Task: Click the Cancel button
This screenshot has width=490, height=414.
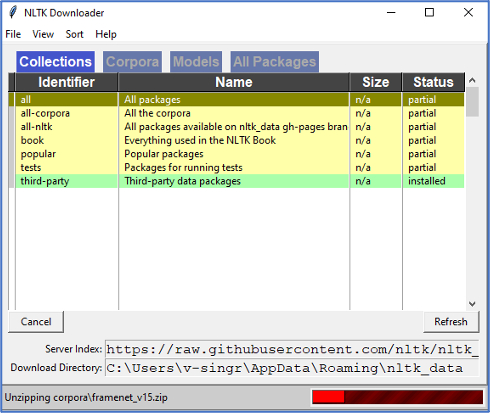Action: 36,322
